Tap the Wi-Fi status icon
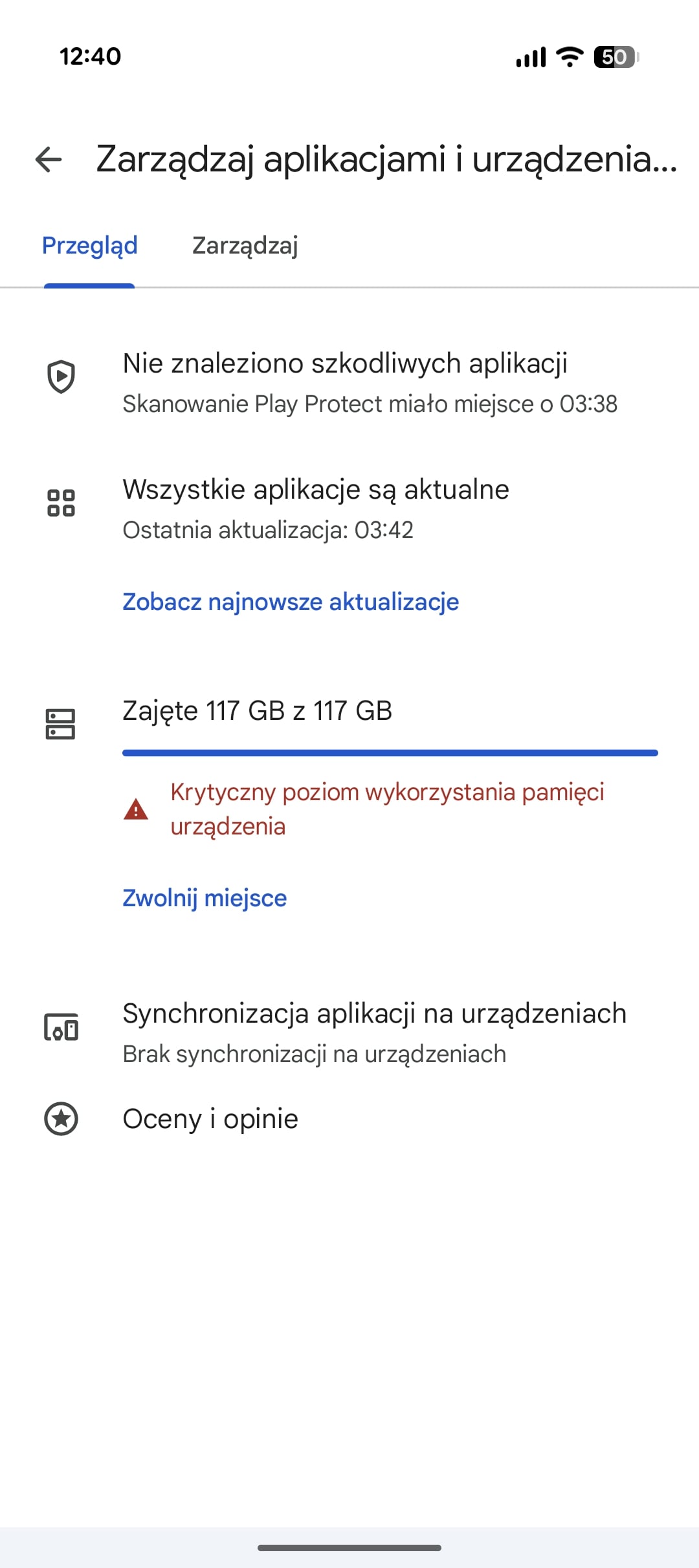This screenshot has width=699, height=1568. pyautogui.click(x=570, y=57)
